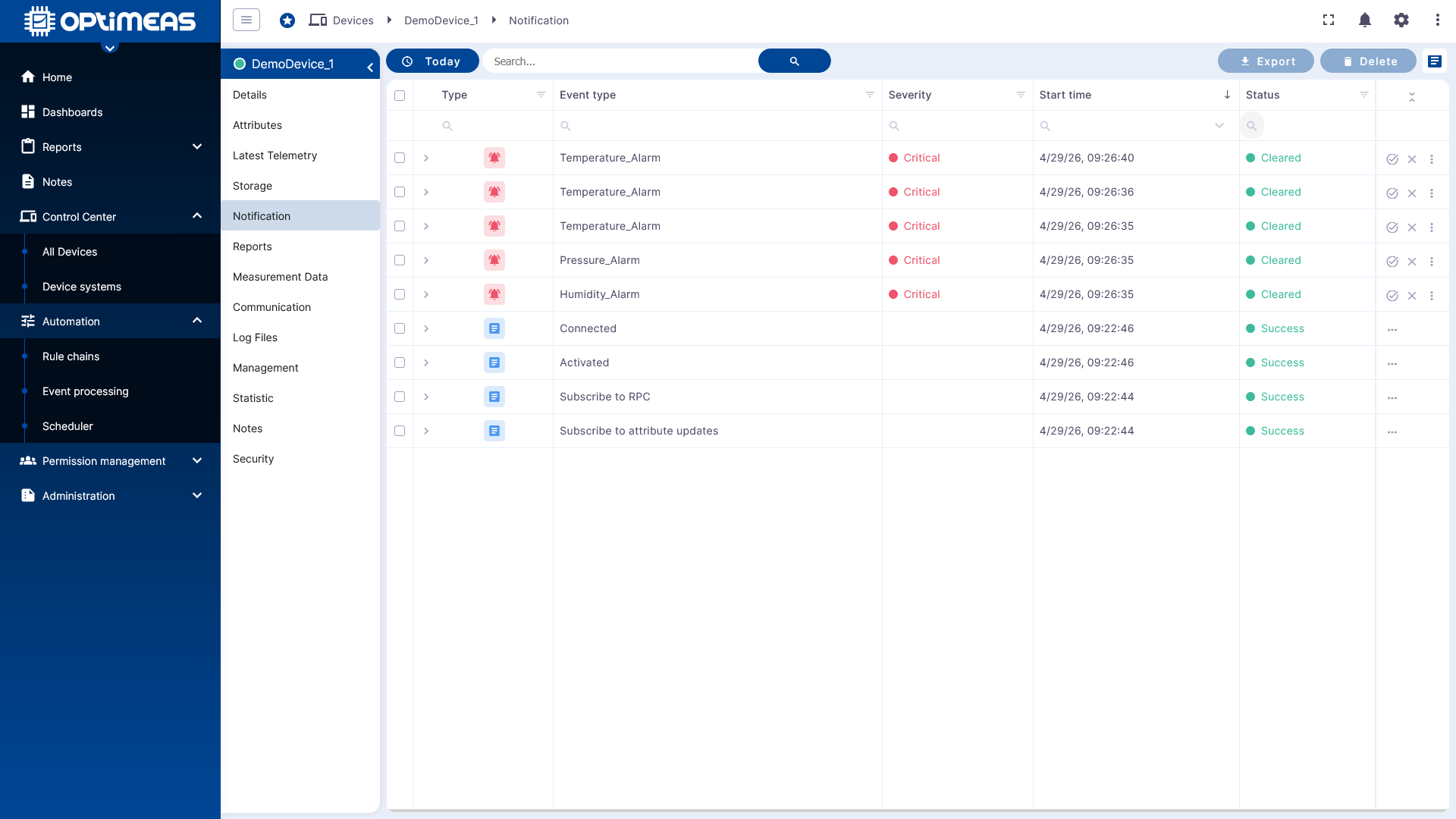Screen dimensions: 1456x819
Task: Click the Event type filter search field
Action: pyautogui.click(x=717, y=126)
